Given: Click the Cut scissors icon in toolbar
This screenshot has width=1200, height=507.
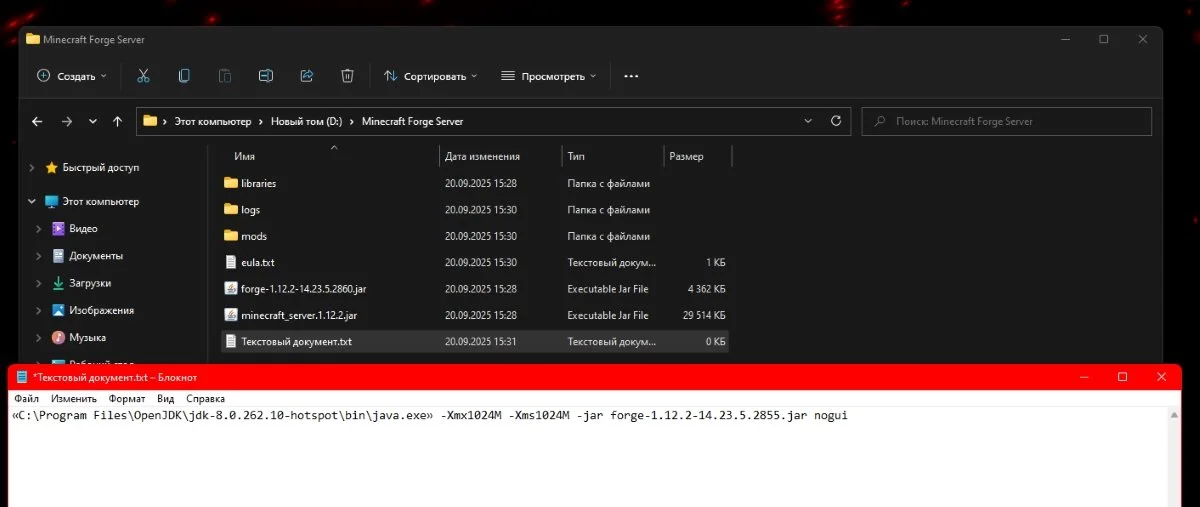Looking at the screenshot, I should [143, 76].
